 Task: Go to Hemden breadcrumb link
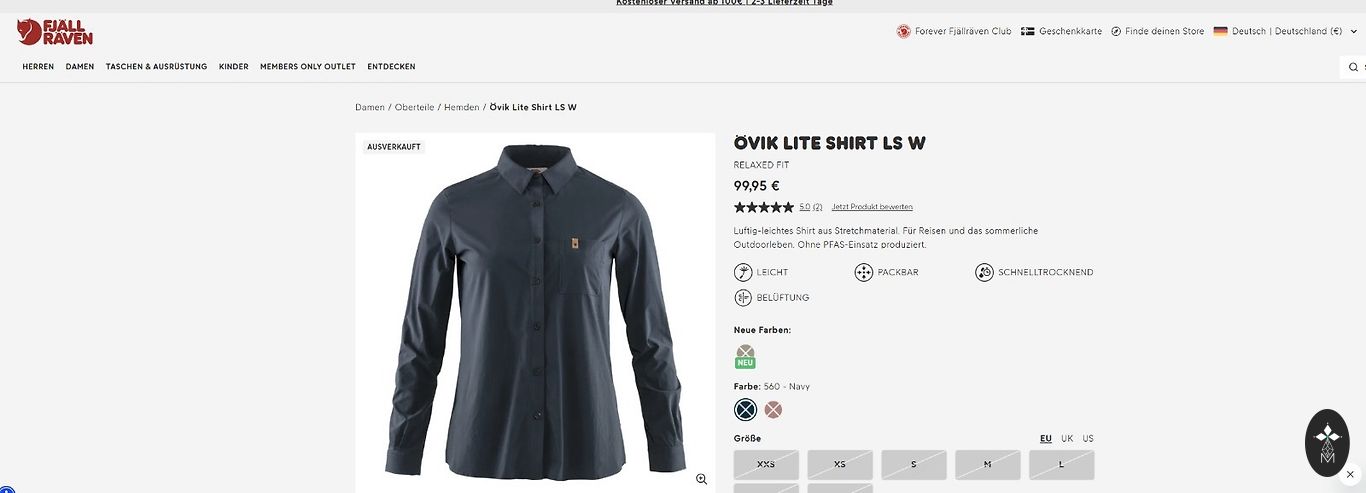click(462, 107)
